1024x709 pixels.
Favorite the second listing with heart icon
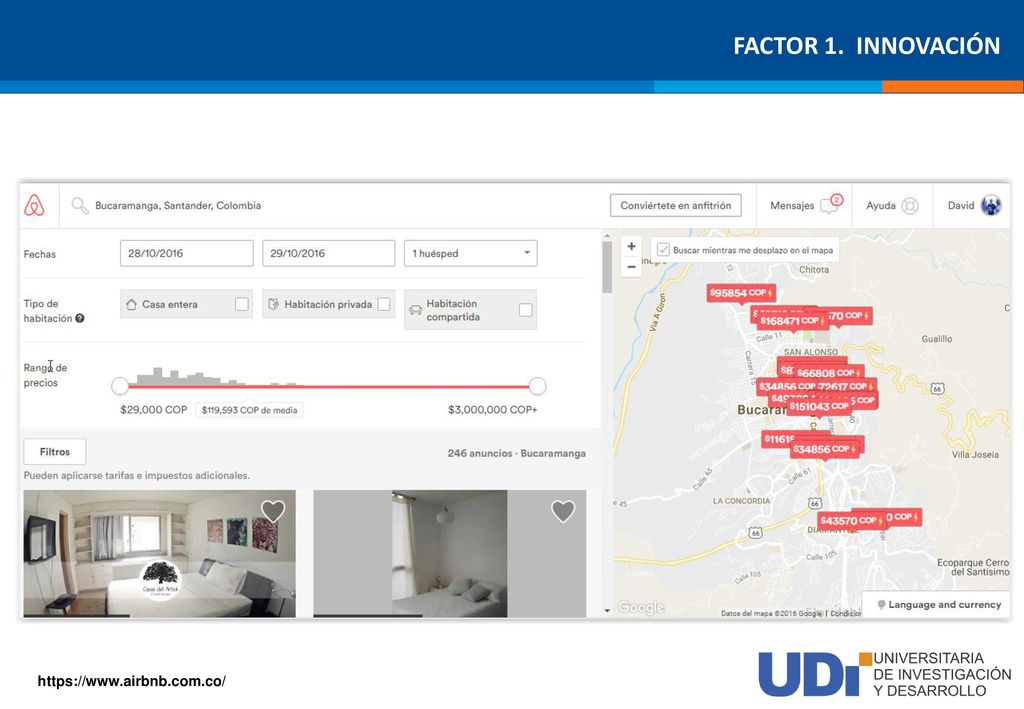(563, 511)
